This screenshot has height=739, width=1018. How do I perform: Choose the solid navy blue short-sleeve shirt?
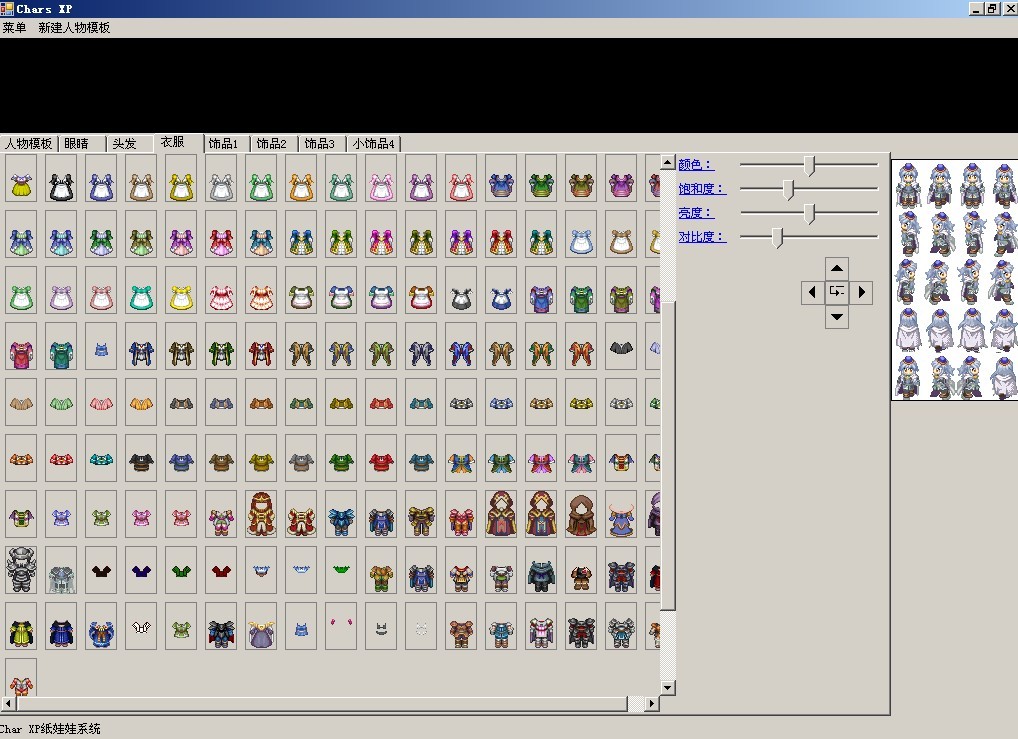[x=142, y=570]
